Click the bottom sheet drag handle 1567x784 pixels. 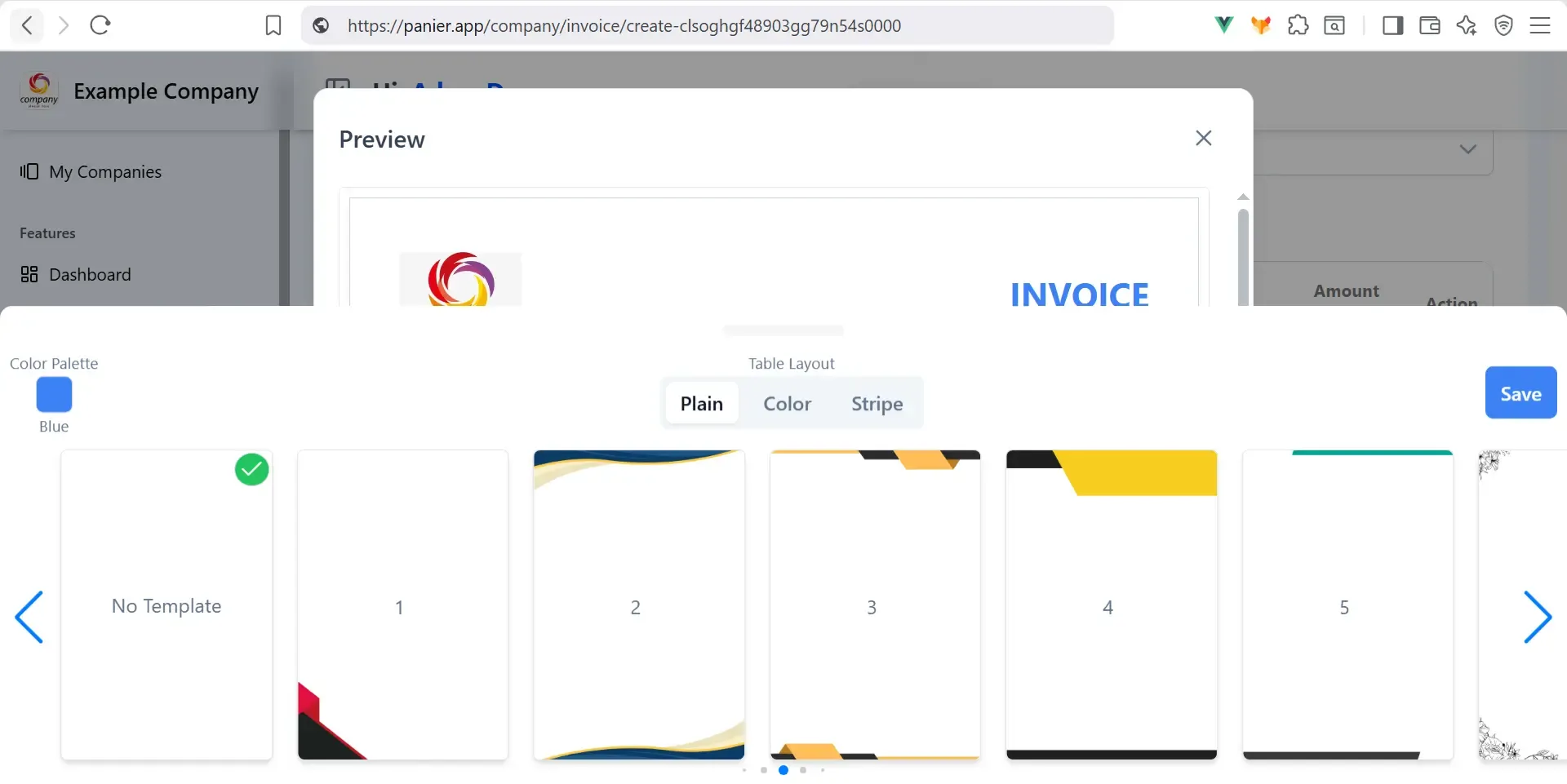[783, 330]
